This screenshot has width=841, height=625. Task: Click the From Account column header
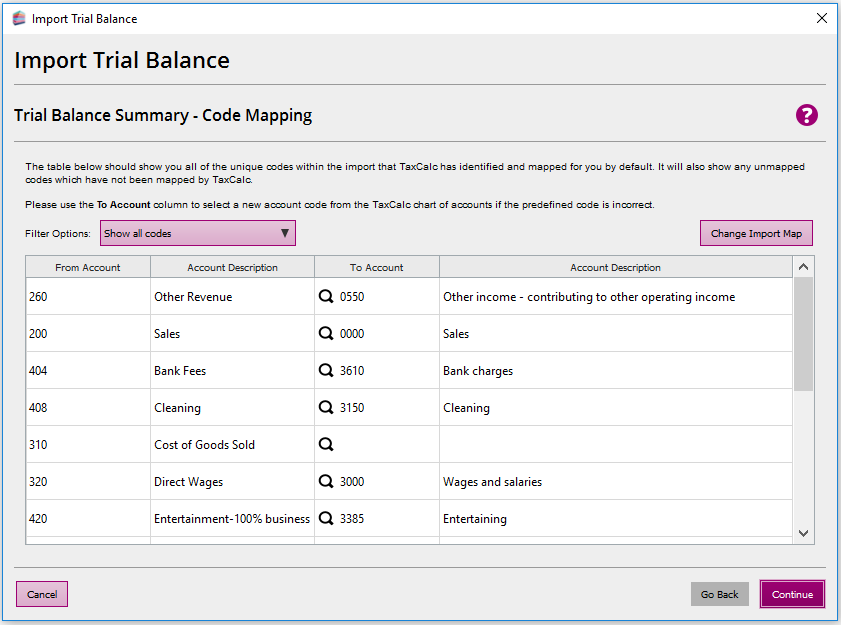coord(88,267)
